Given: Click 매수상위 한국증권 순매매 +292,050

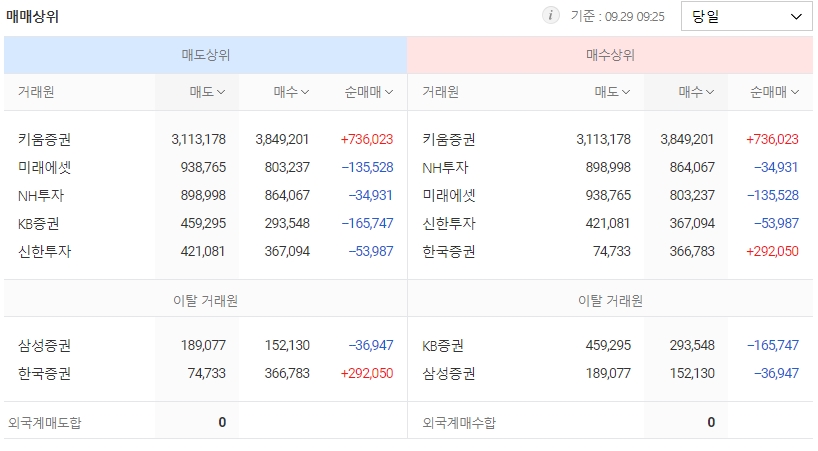Looking at the screenshot, I should point(772,251).
